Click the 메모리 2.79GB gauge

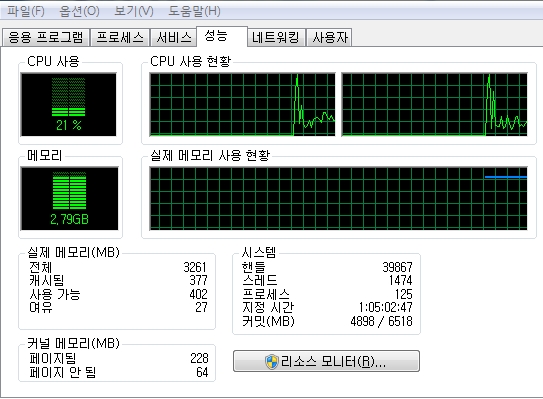coord(70,198)
